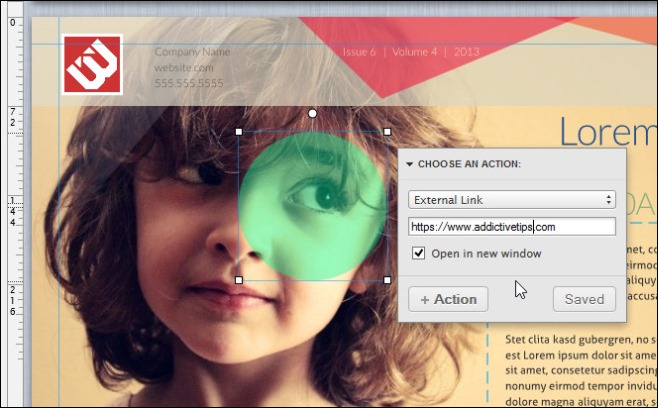
Task: Select the green circle hotspot shape
Action: tap(313, 206)
